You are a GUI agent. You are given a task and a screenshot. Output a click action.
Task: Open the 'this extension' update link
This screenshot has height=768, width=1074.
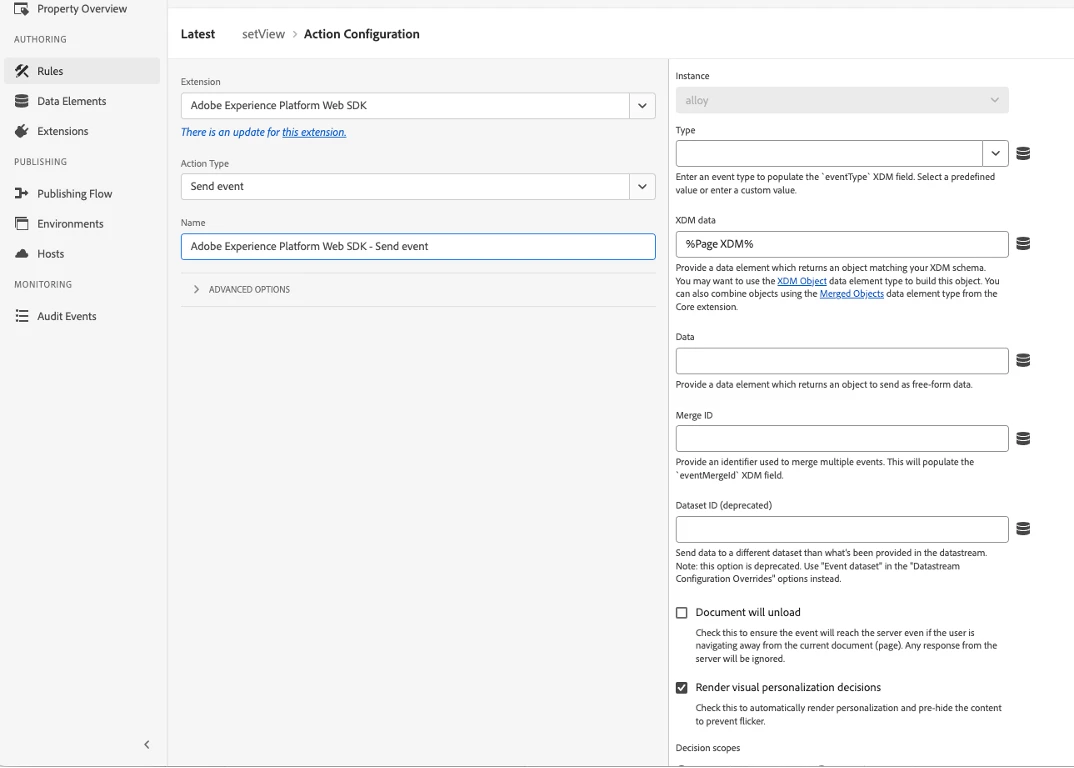(x=314, y=132)
